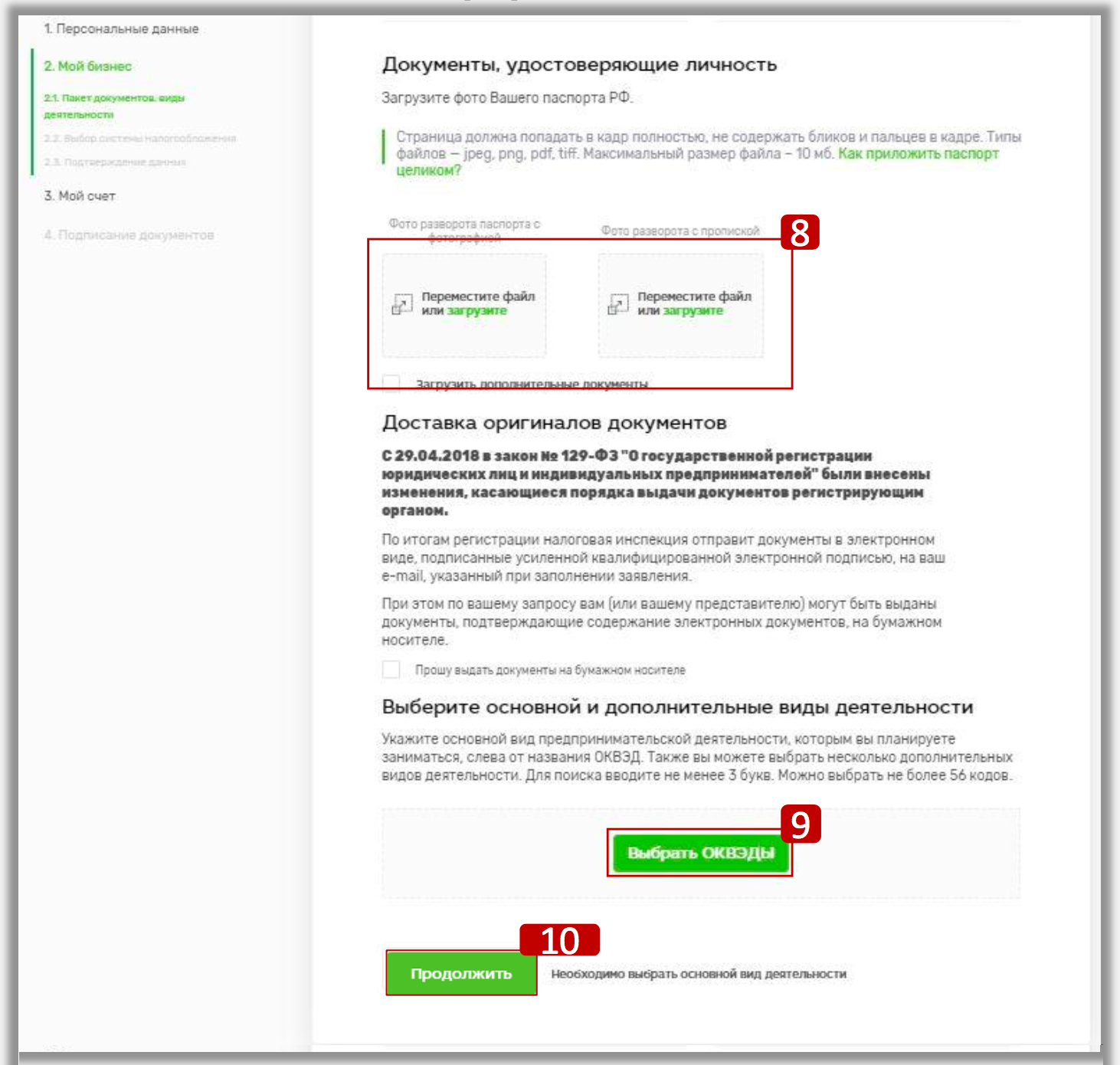Click the 'Продолжить' button
Image resolution: width=1120 pixels, height=1065 pixels.
[461, 973]
